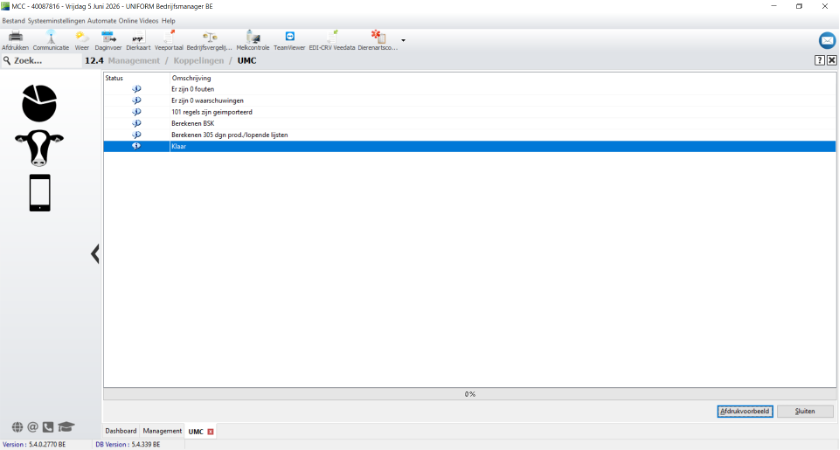Click the 0% progress bar
This screenshot has width=840, height=450.
point(470,394)
